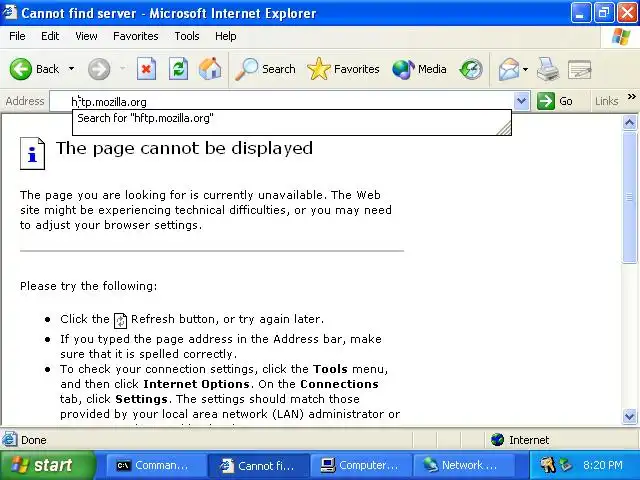Click the 8:20 PM clock

pos(602,465)
